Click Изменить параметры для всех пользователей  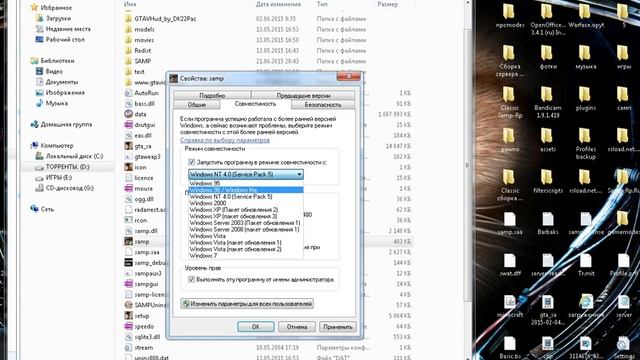click(247, 304)
